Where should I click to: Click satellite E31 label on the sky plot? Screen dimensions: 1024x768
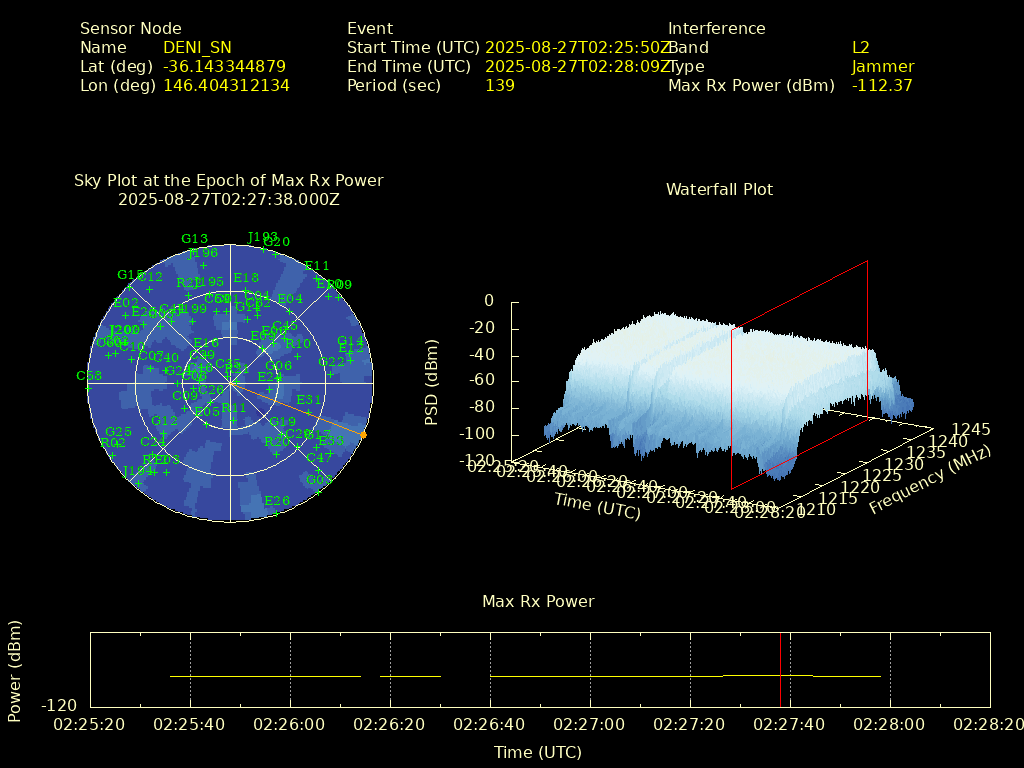[309, 400]
